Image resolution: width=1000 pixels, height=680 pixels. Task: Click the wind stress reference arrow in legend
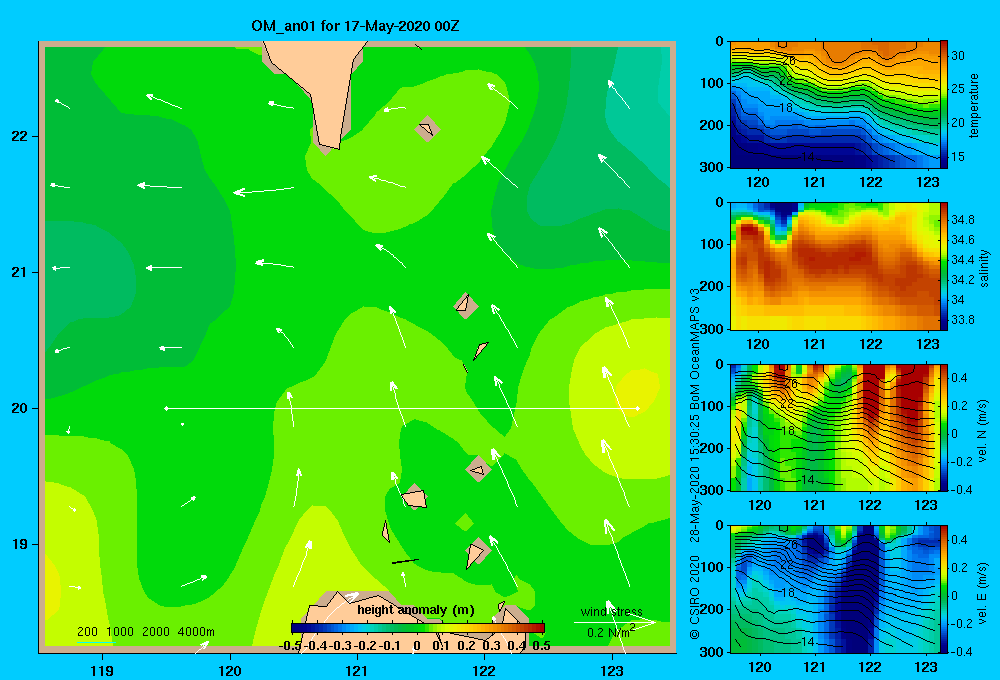click(x=615, y=622)
